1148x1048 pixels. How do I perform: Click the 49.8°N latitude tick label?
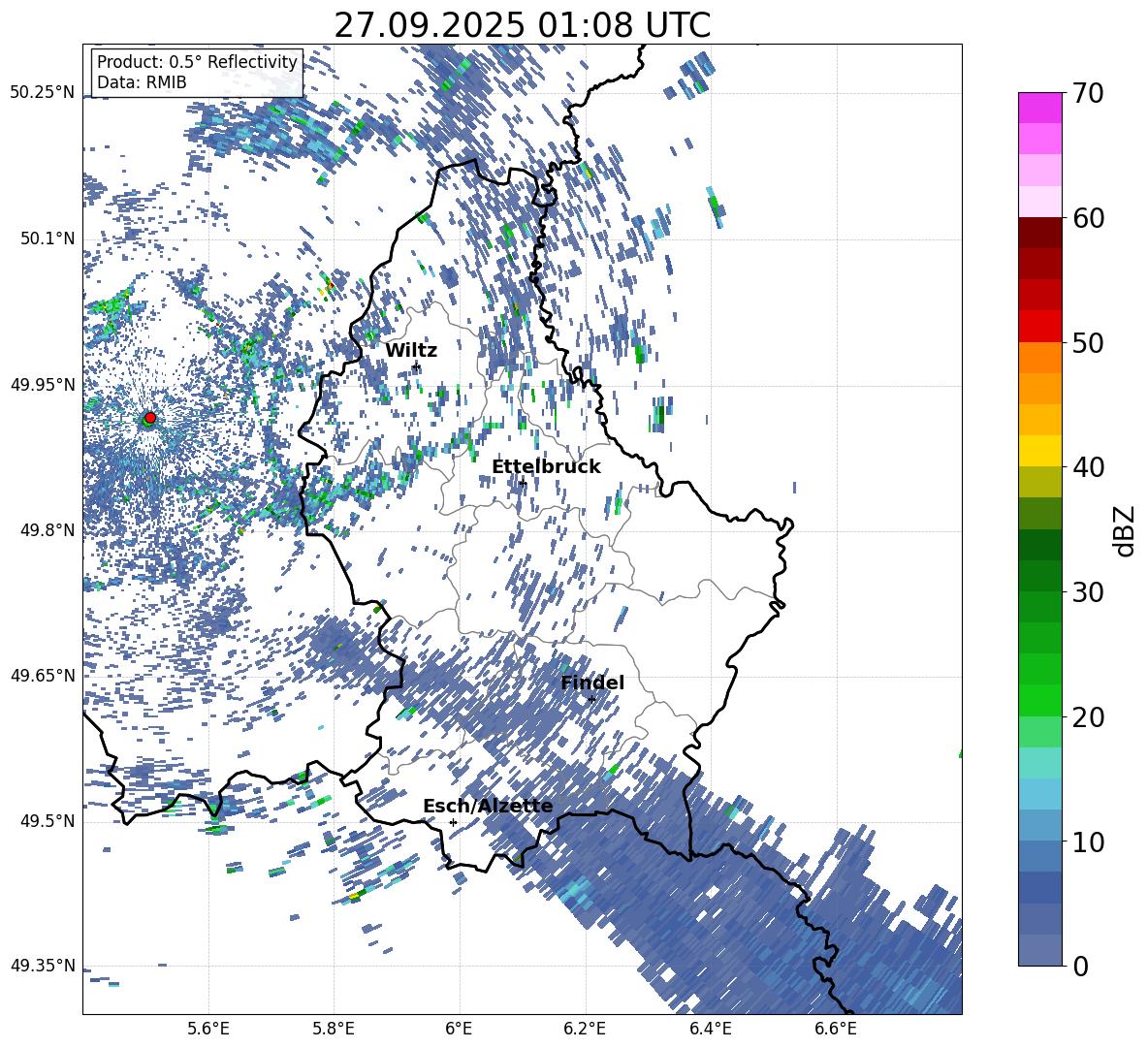pyautogui.click(x=47, y=530)
